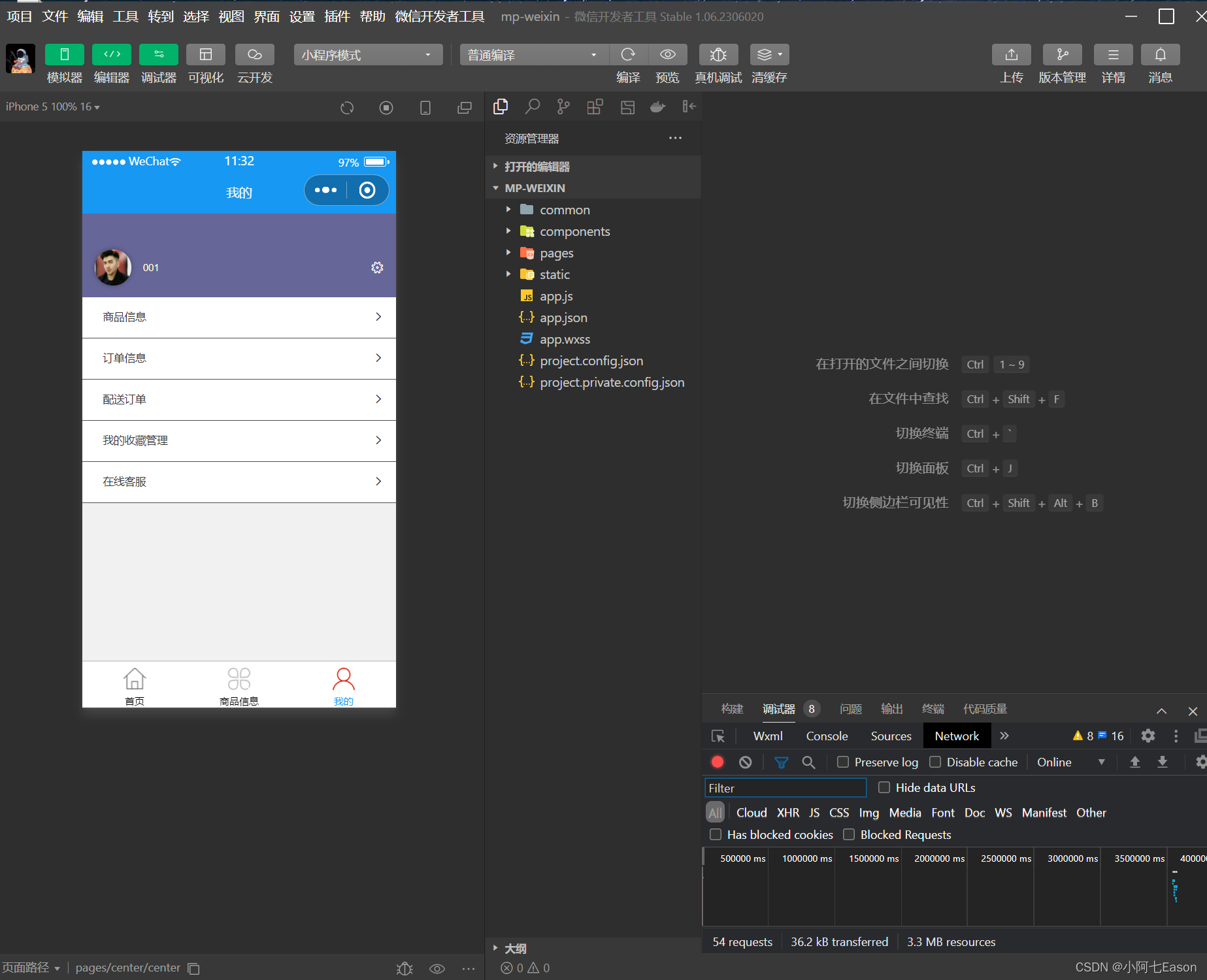
Task: Open the 设置 menu
Action: tap(302, 16)
